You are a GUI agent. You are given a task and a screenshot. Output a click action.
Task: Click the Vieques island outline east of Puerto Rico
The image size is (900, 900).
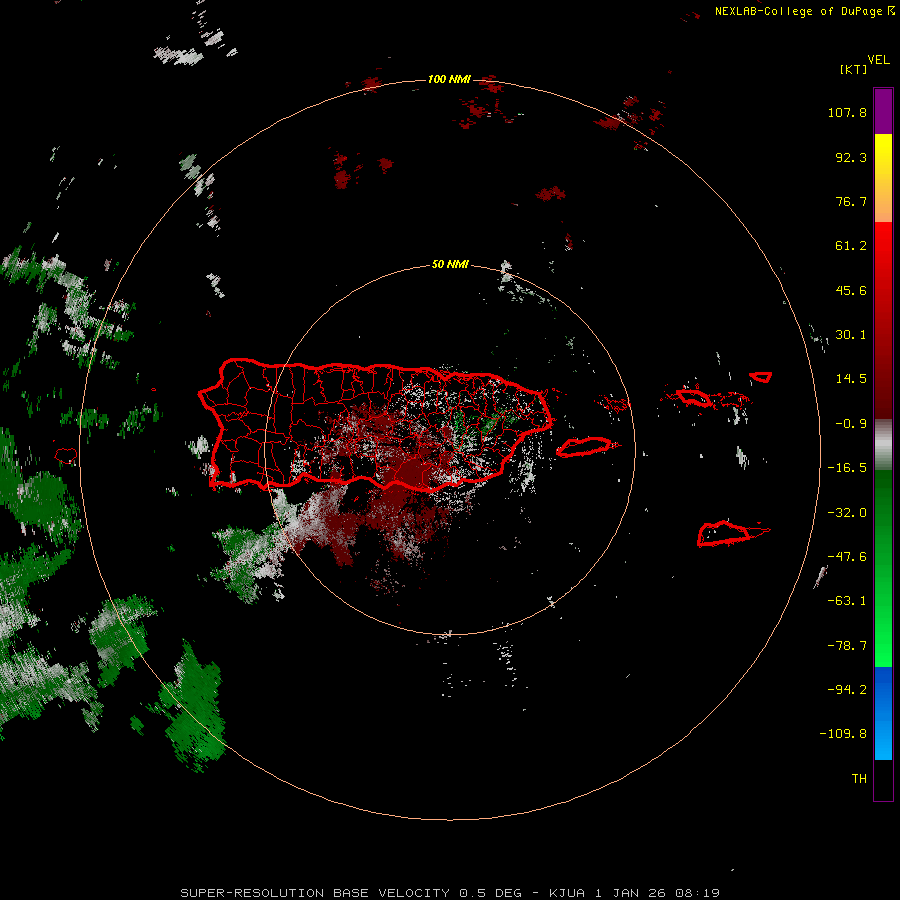click(585, 447)
